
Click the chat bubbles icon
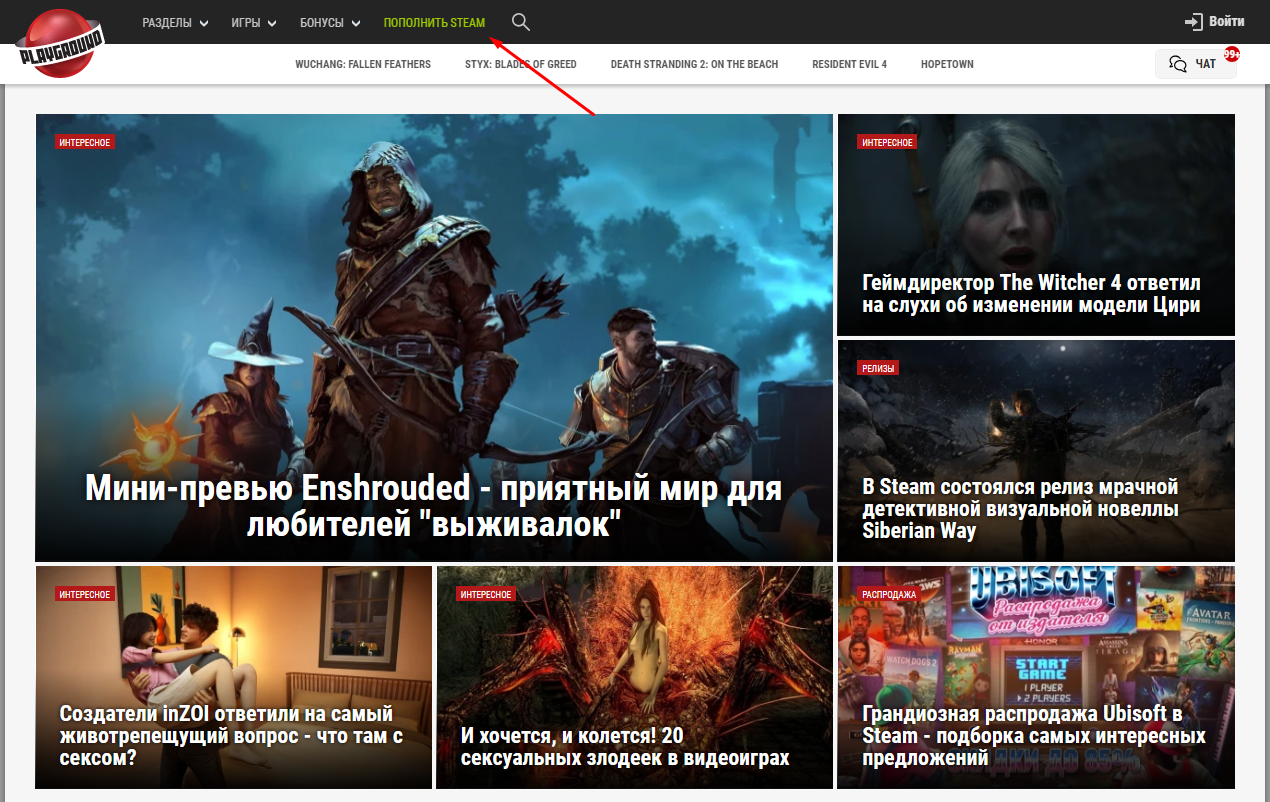(x=1178, y=64)
